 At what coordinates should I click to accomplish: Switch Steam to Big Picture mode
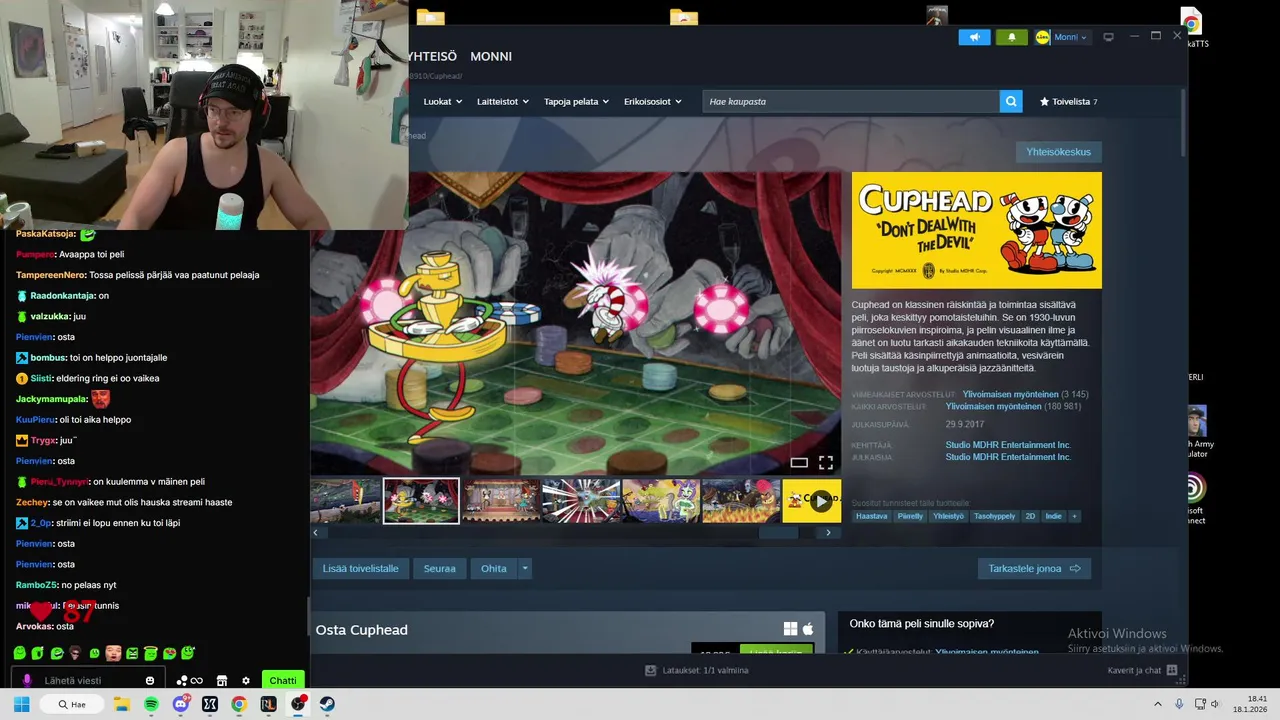pos(1108,37)
